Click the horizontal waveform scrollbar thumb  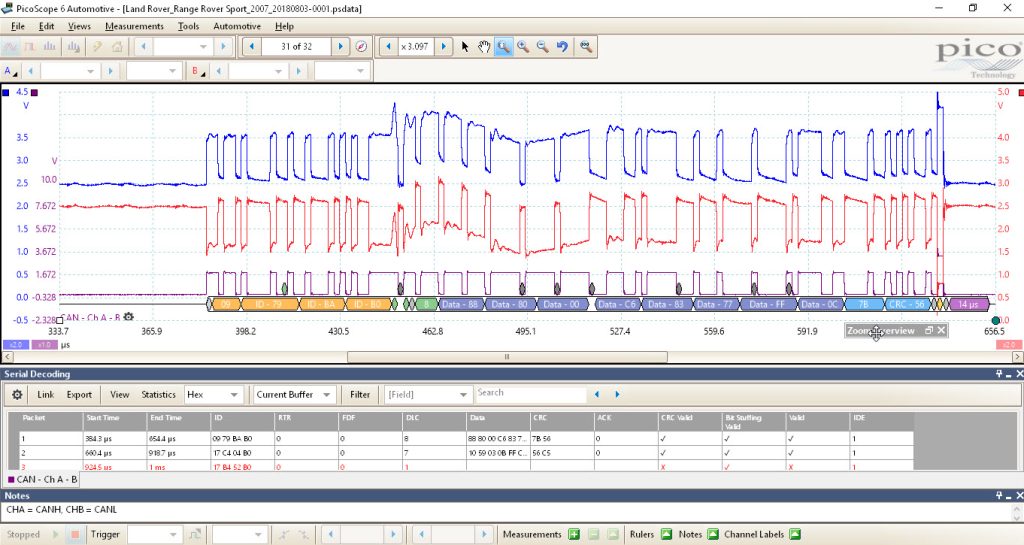pos(507,357)
